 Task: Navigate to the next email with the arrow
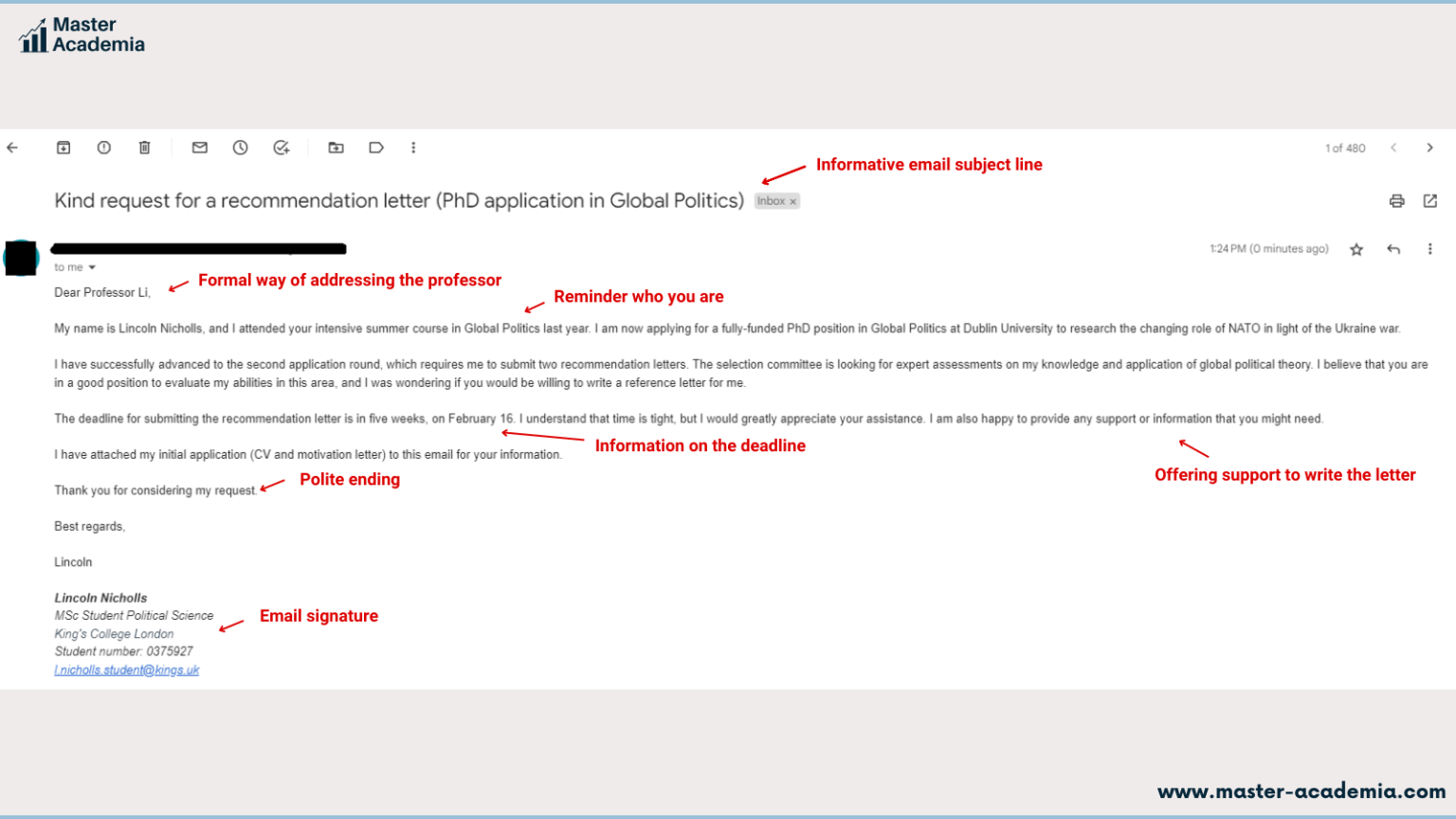(1429, 147)
